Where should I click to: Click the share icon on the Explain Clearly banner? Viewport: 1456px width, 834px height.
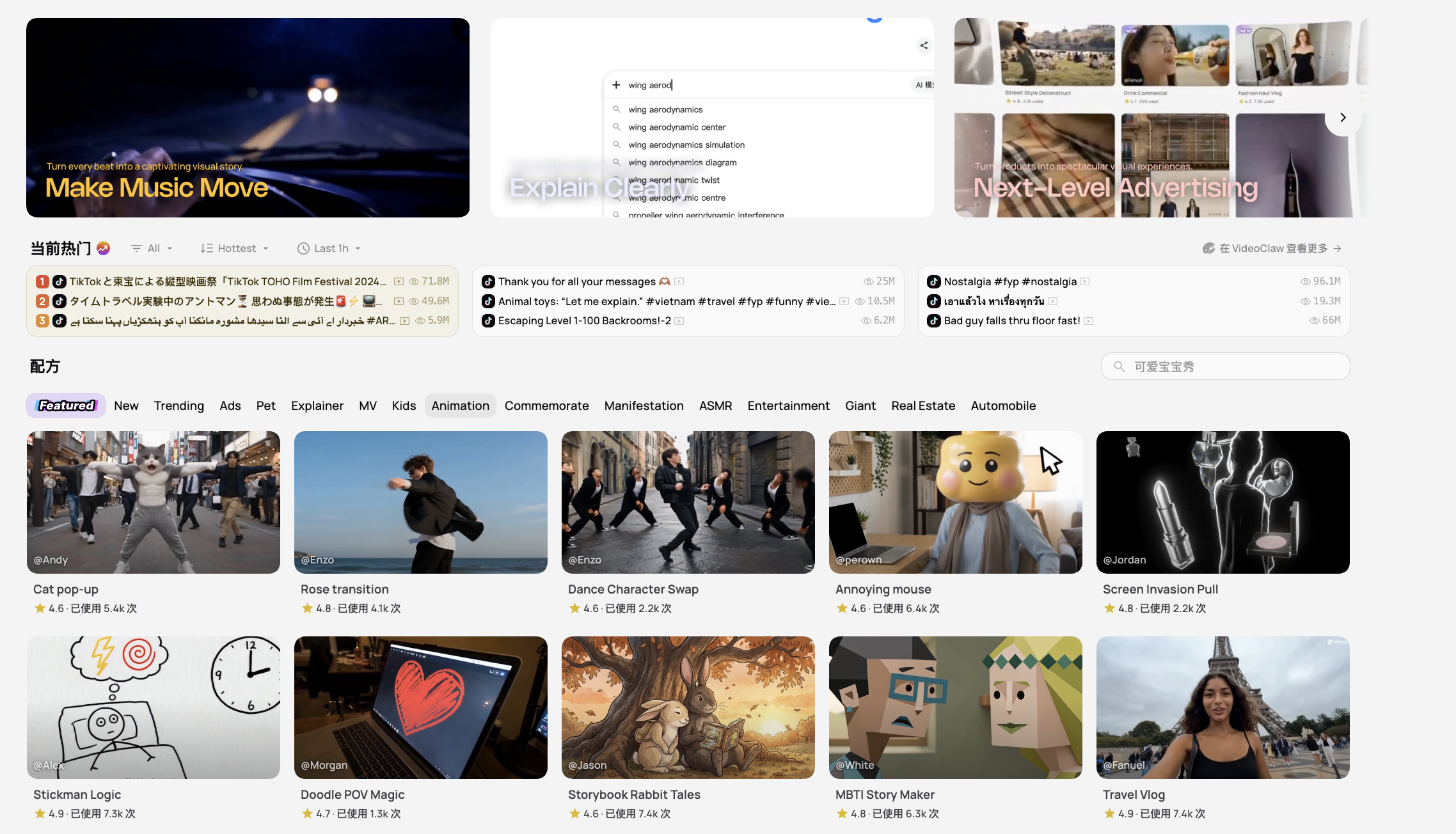tap(924, 45)
